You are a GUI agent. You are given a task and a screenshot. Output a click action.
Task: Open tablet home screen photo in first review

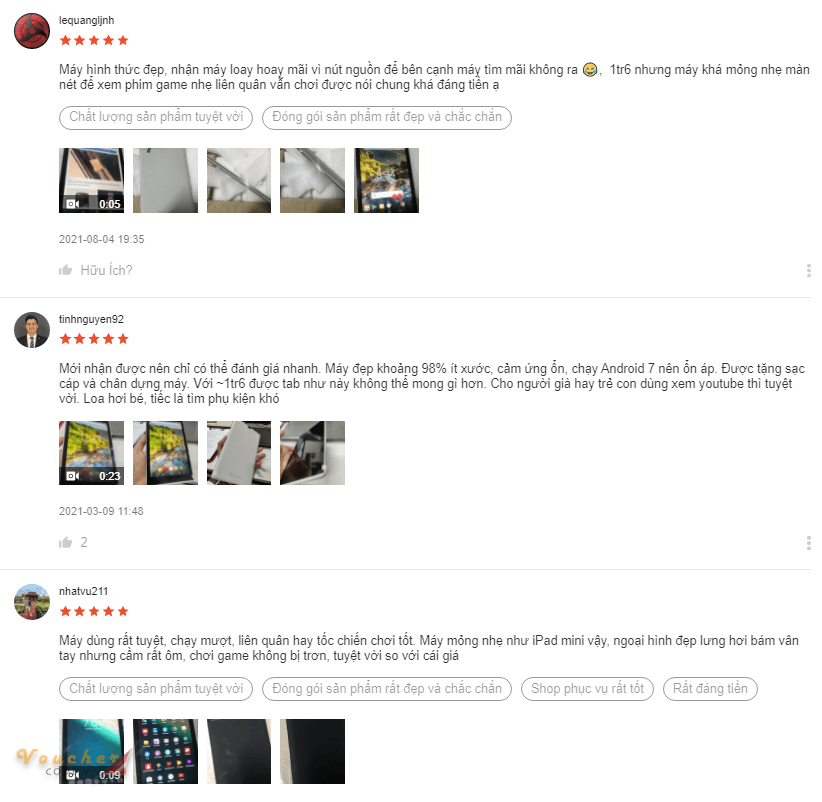(x=386, y=180)
